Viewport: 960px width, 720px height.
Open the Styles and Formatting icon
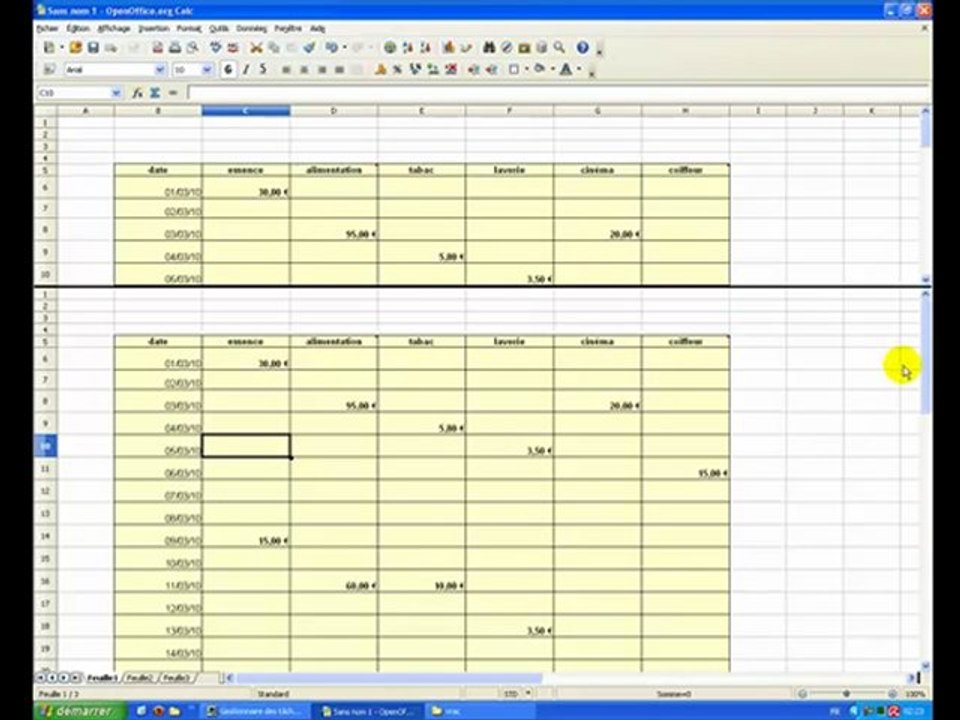tap(50, 70)
